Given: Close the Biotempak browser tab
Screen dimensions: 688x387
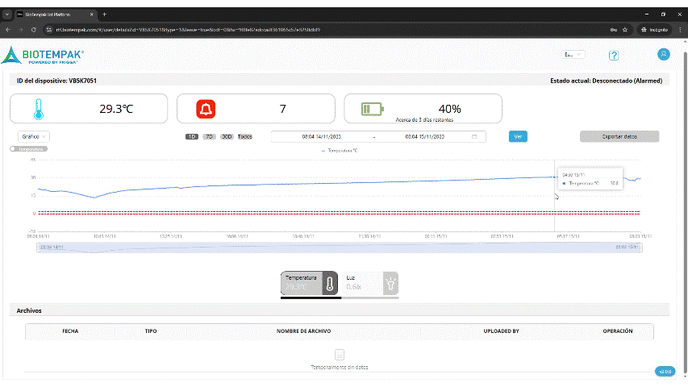Looking at the screenshot, I should (91, 14).
